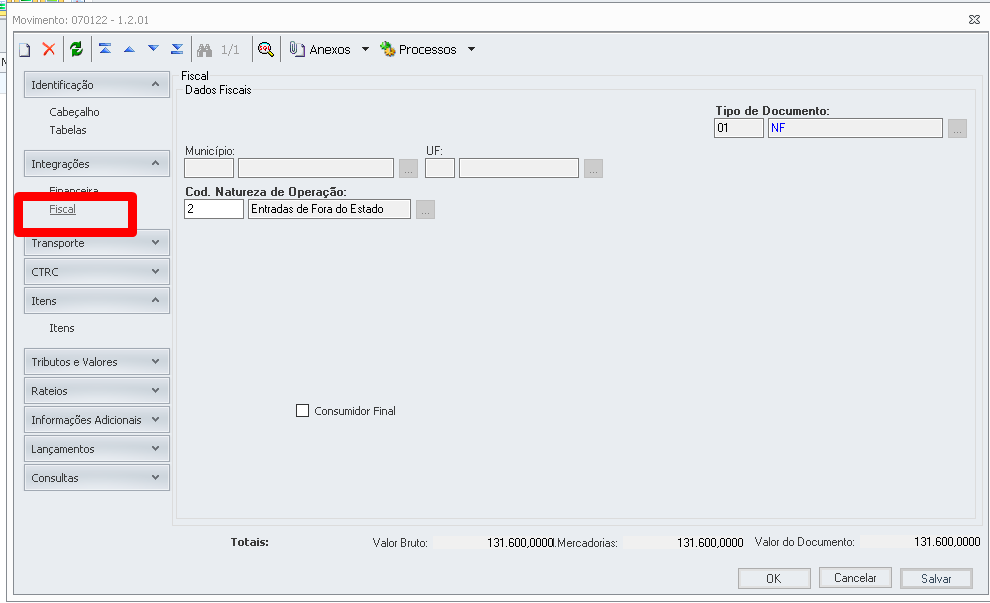990x603 pixels.
Task: Click the Município code field
Action: (x=209, y=168)
